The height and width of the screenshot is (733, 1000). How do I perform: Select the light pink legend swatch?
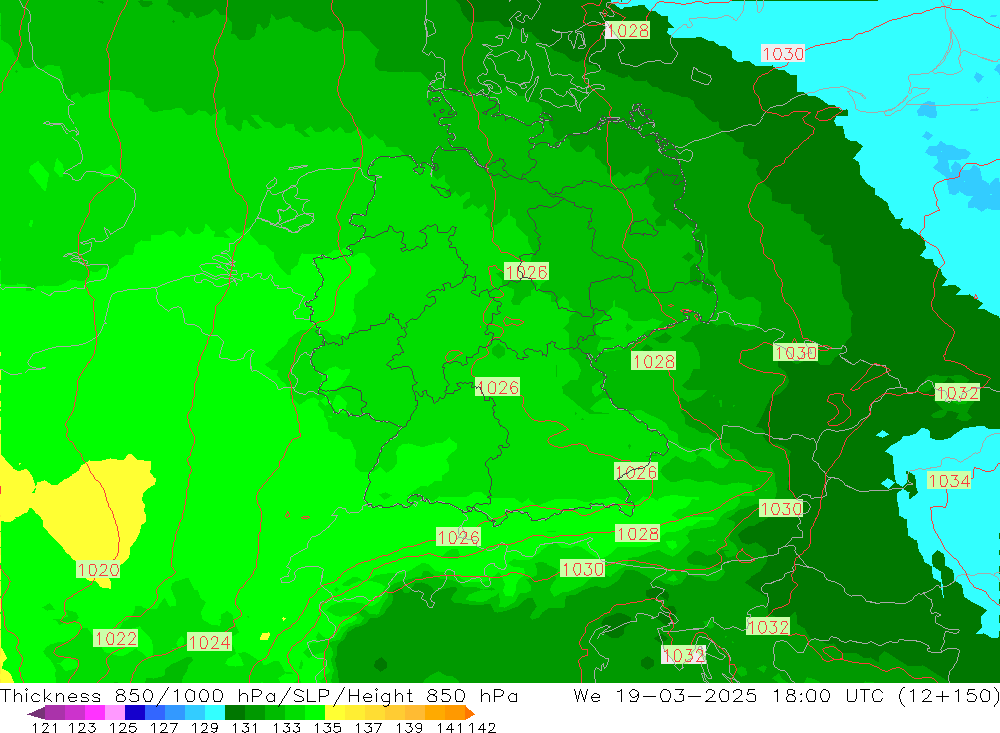click(115, 713)
